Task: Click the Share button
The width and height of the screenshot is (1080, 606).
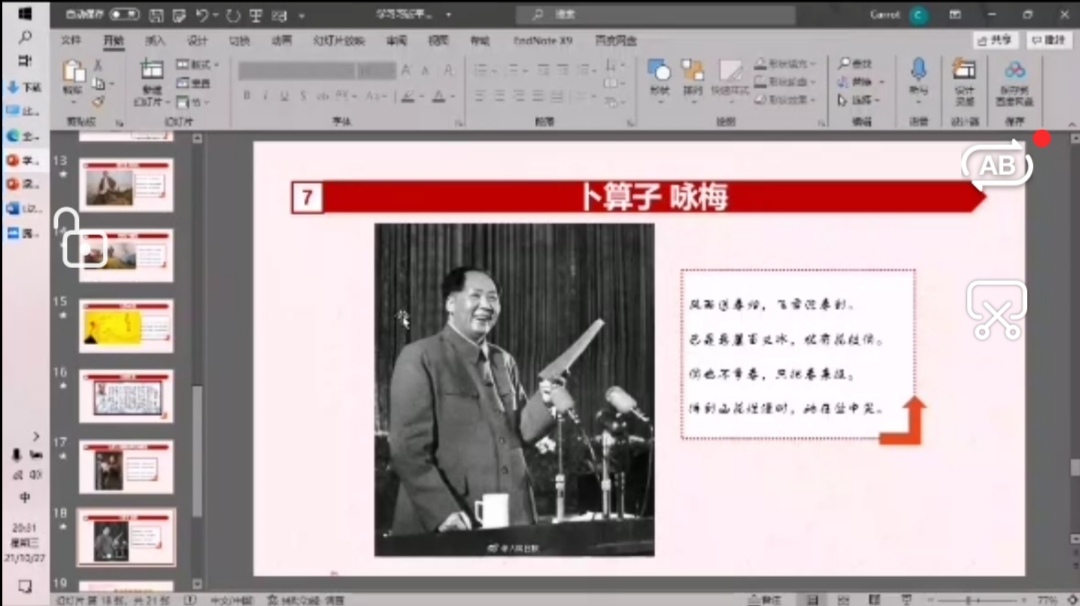Action: point(995,40)
